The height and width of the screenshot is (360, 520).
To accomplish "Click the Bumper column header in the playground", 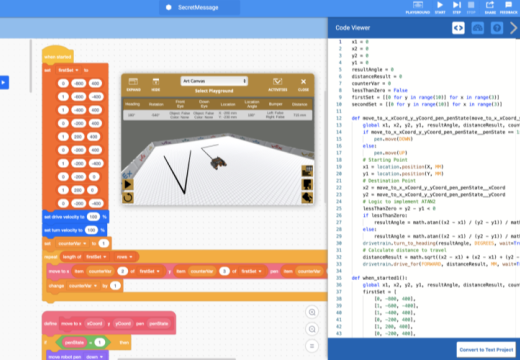I will pos(275,104).
